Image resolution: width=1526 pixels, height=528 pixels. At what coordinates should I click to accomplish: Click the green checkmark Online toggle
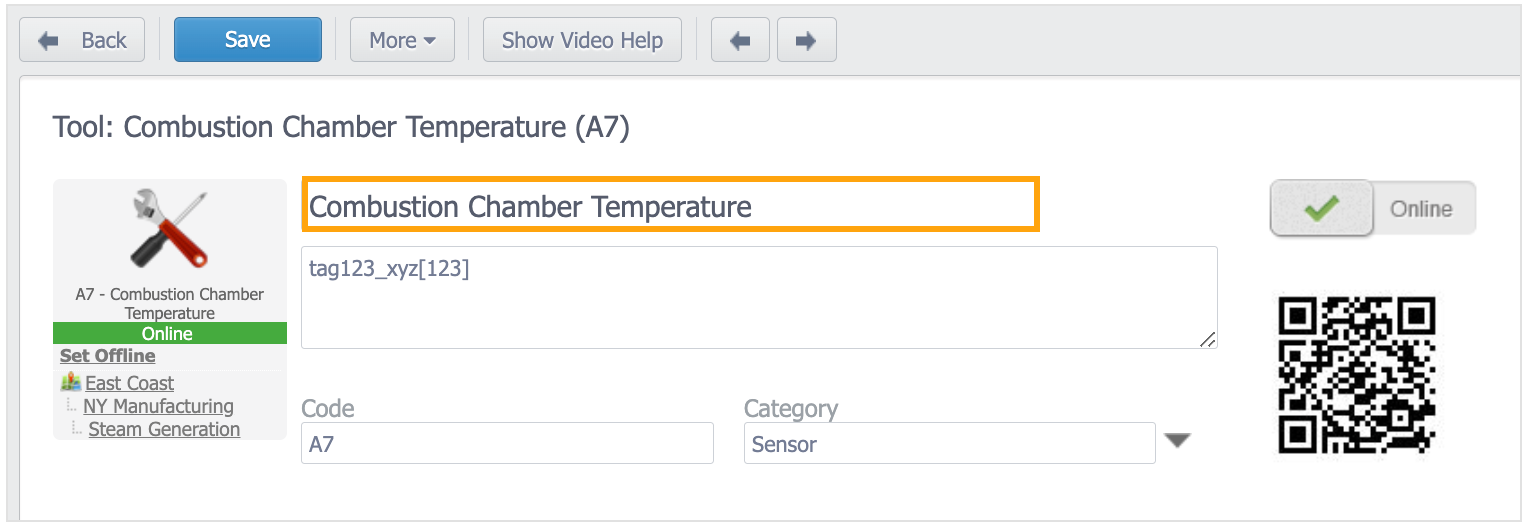(x=1321, y=209)
